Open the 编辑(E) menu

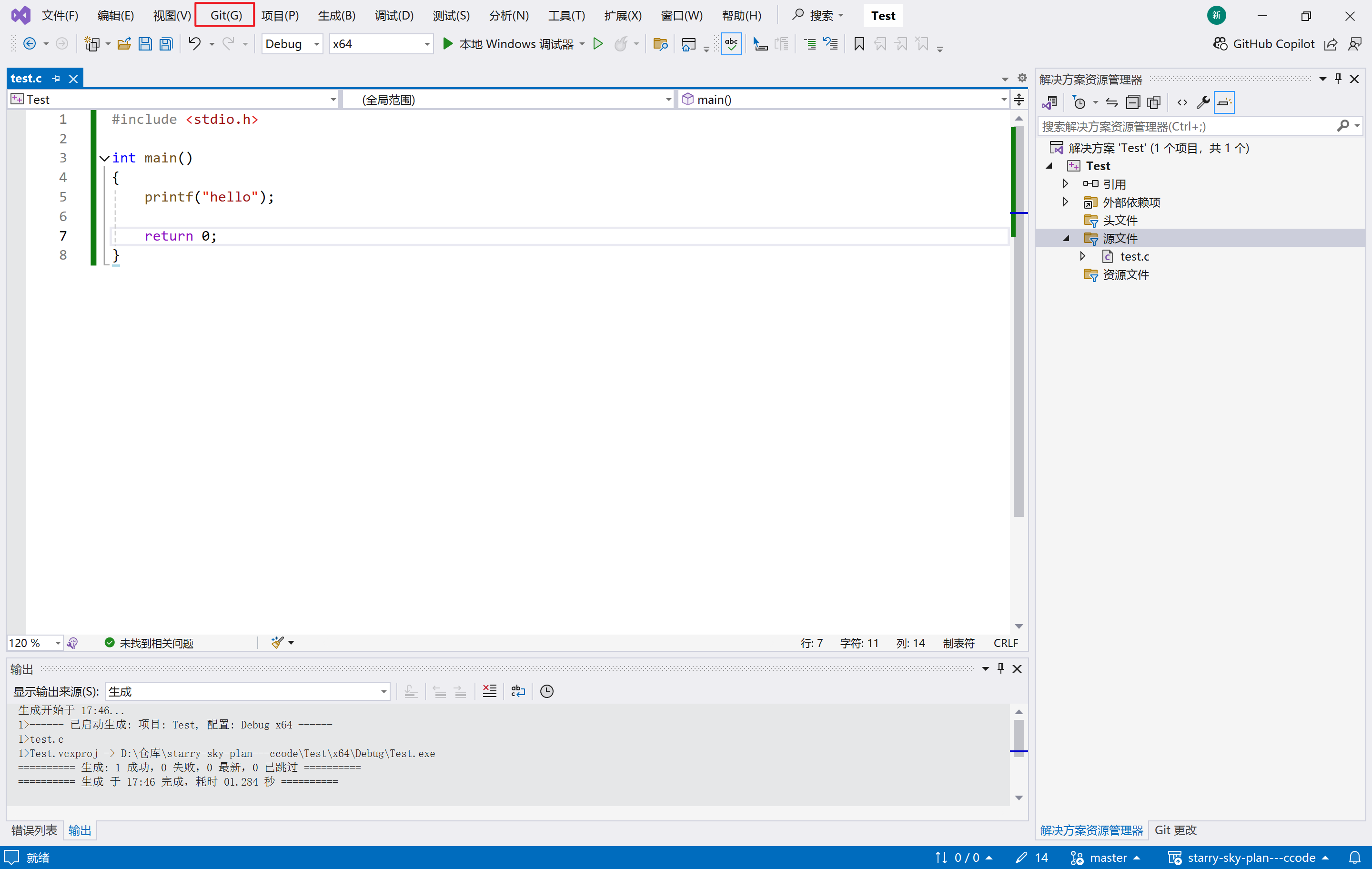(x=116, y=15)
